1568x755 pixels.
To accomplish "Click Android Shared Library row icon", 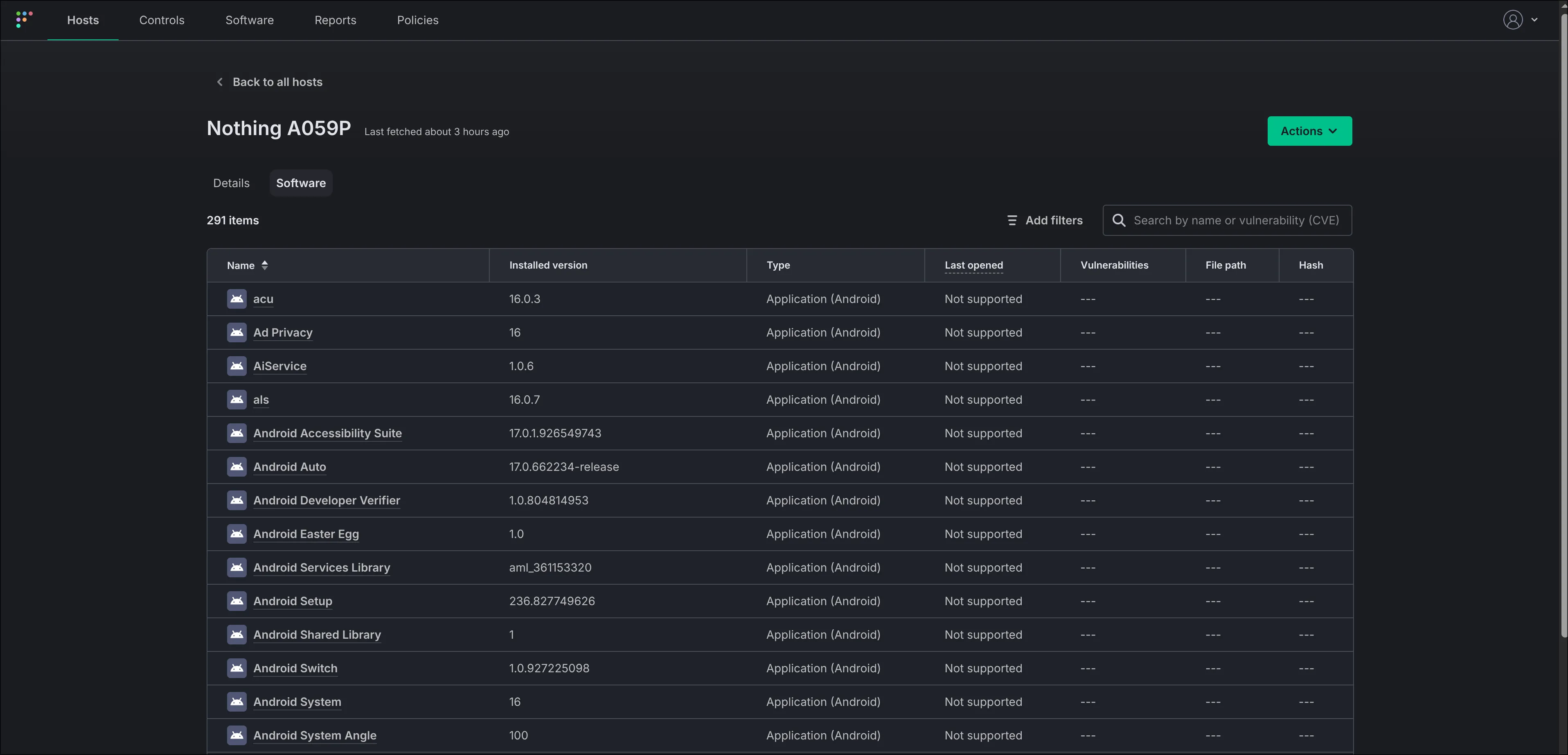I will pos(237,635).
